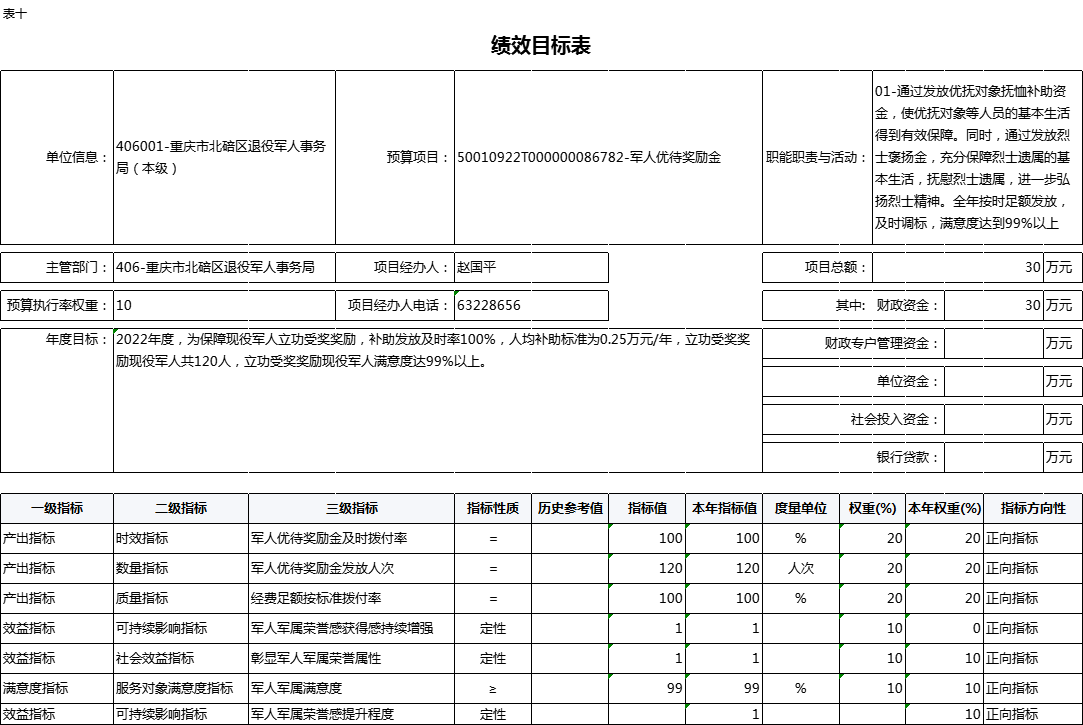Screen dimensions: 1083x725
Task: Click the 三级指标 column header
Action: pyautogui.click(x=352, y=508)
